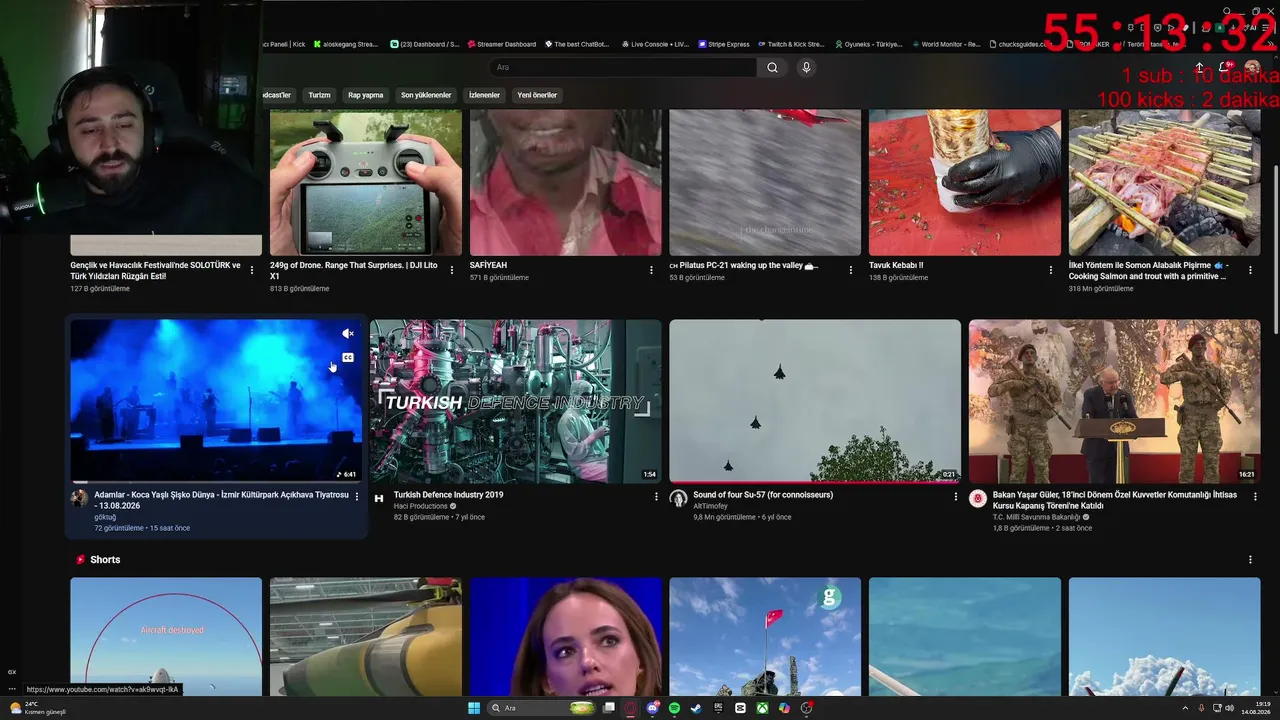
Task: Switch to Live Console browser tab
Action: click(x=655, y=44)
